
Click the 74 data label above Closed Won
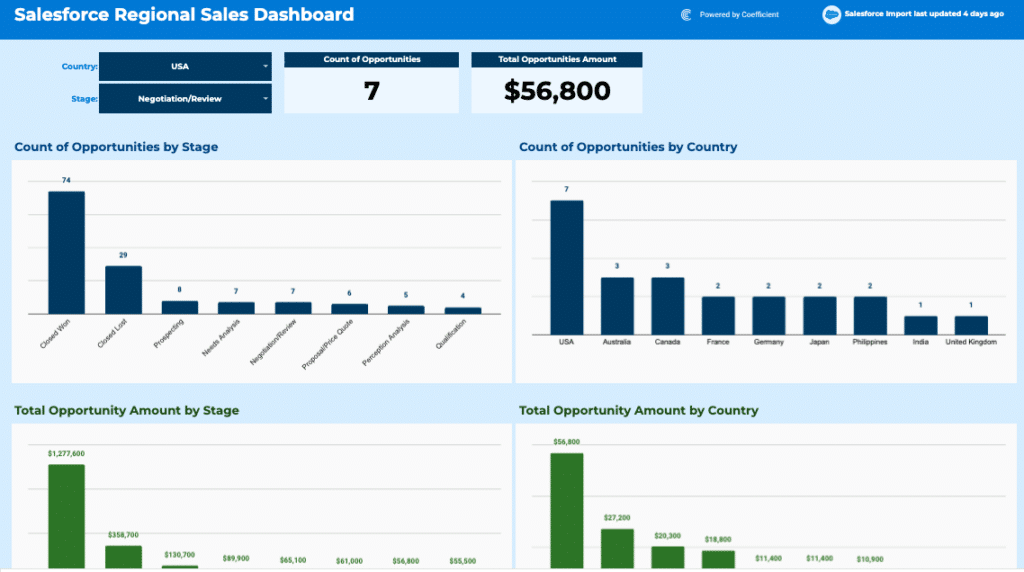tap(66, 180)
